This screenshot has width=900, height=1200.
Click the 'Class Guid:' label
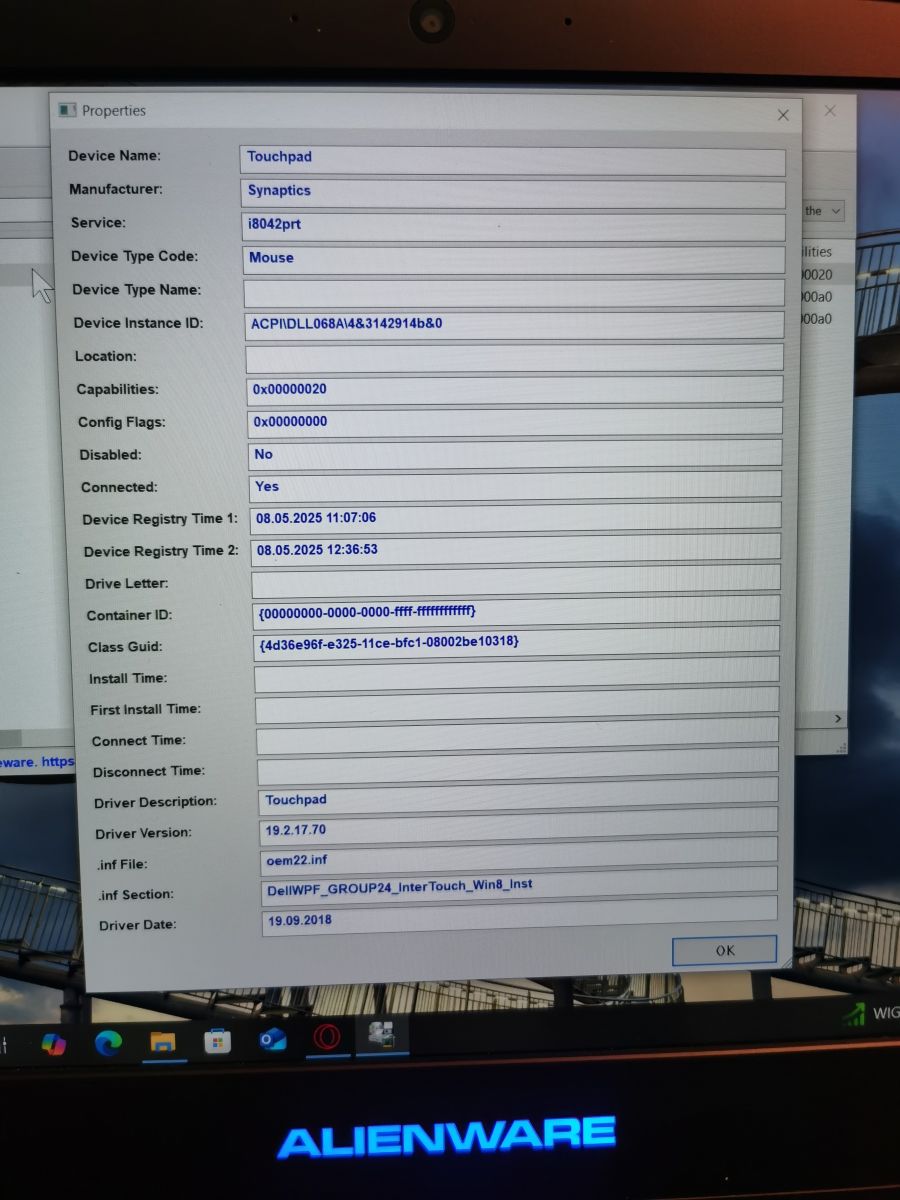pyautogui.click(x=125, y=647)
